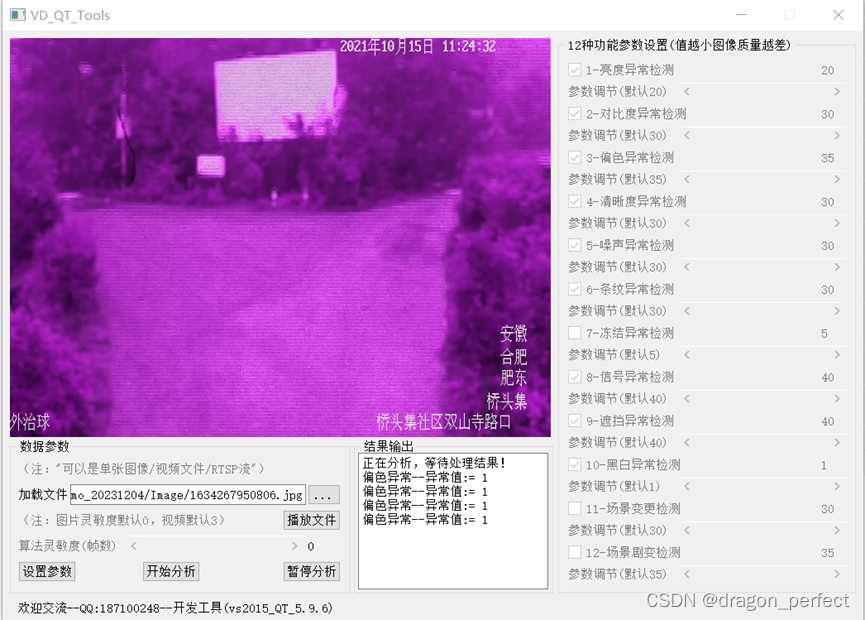This screenshot has width=865, height=620.
Task: Click left arrow of scene-change 默认30 slider
Action: [687, 530]
